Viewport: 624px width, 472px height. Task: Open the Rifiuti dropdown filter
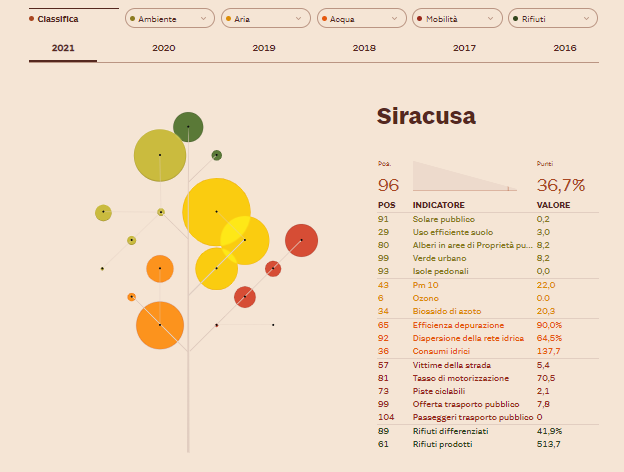click(552, 18)
